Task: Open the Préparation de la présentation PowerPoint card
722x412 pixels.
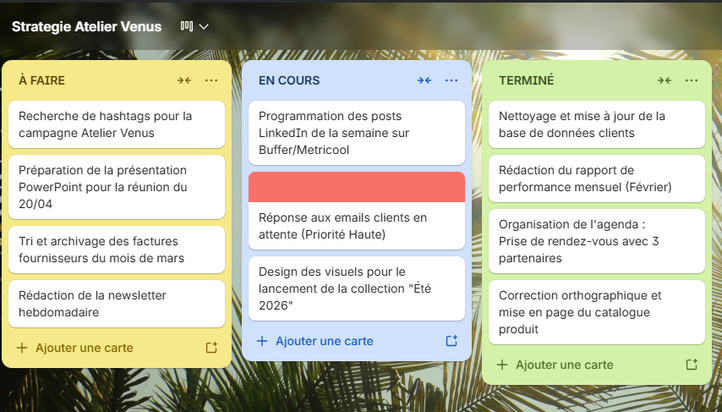Action: point(116,187)
